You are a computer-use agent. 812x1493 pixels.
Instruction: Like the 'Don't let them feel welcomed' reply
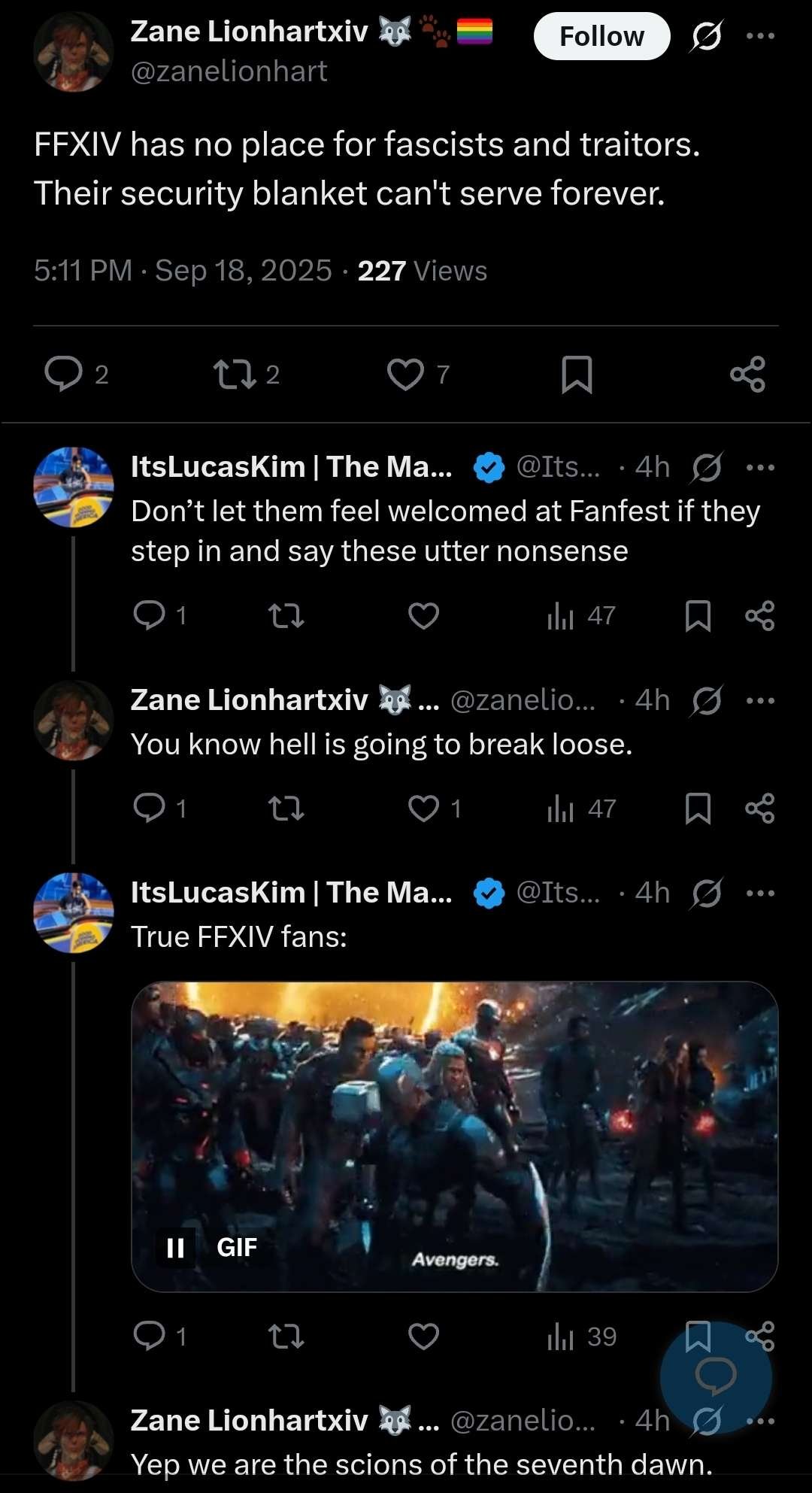point(423,616)
